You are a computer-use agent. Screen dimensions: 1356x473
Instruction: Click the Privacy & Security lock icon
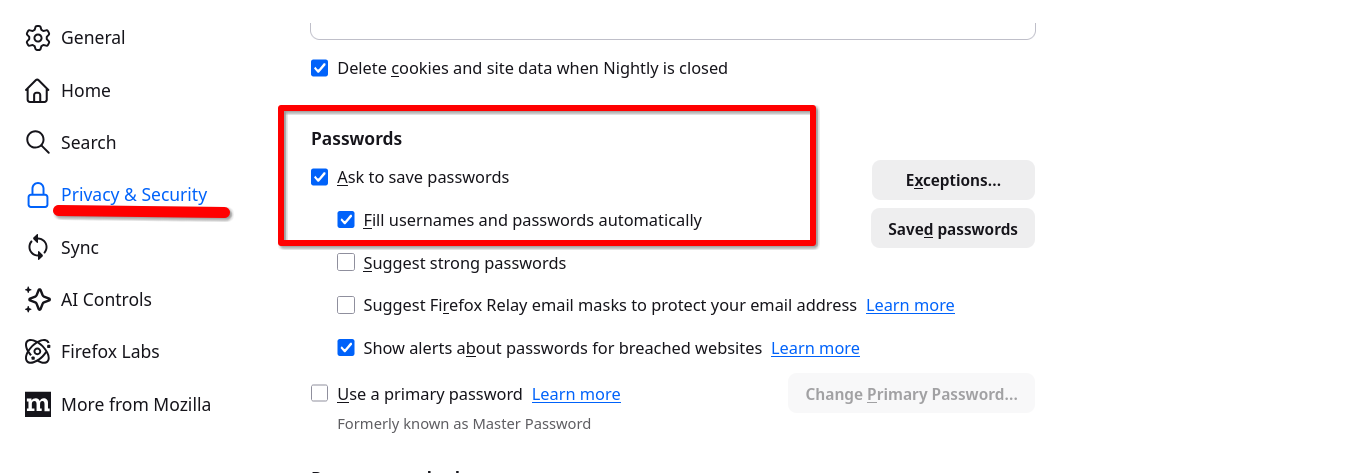pos(37,195)
